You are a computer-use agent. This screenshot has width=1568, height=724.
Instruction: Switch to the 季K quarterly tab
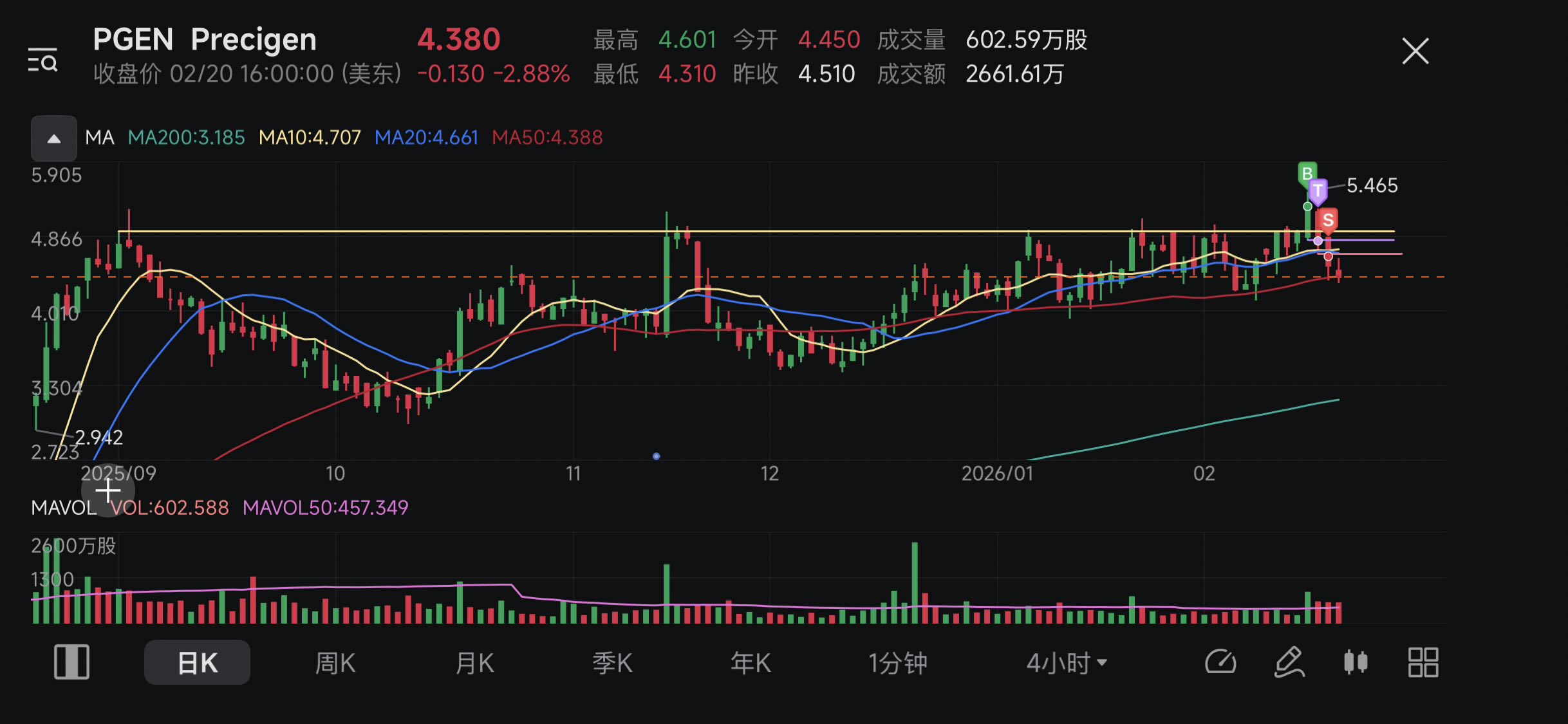pos(612,663)
